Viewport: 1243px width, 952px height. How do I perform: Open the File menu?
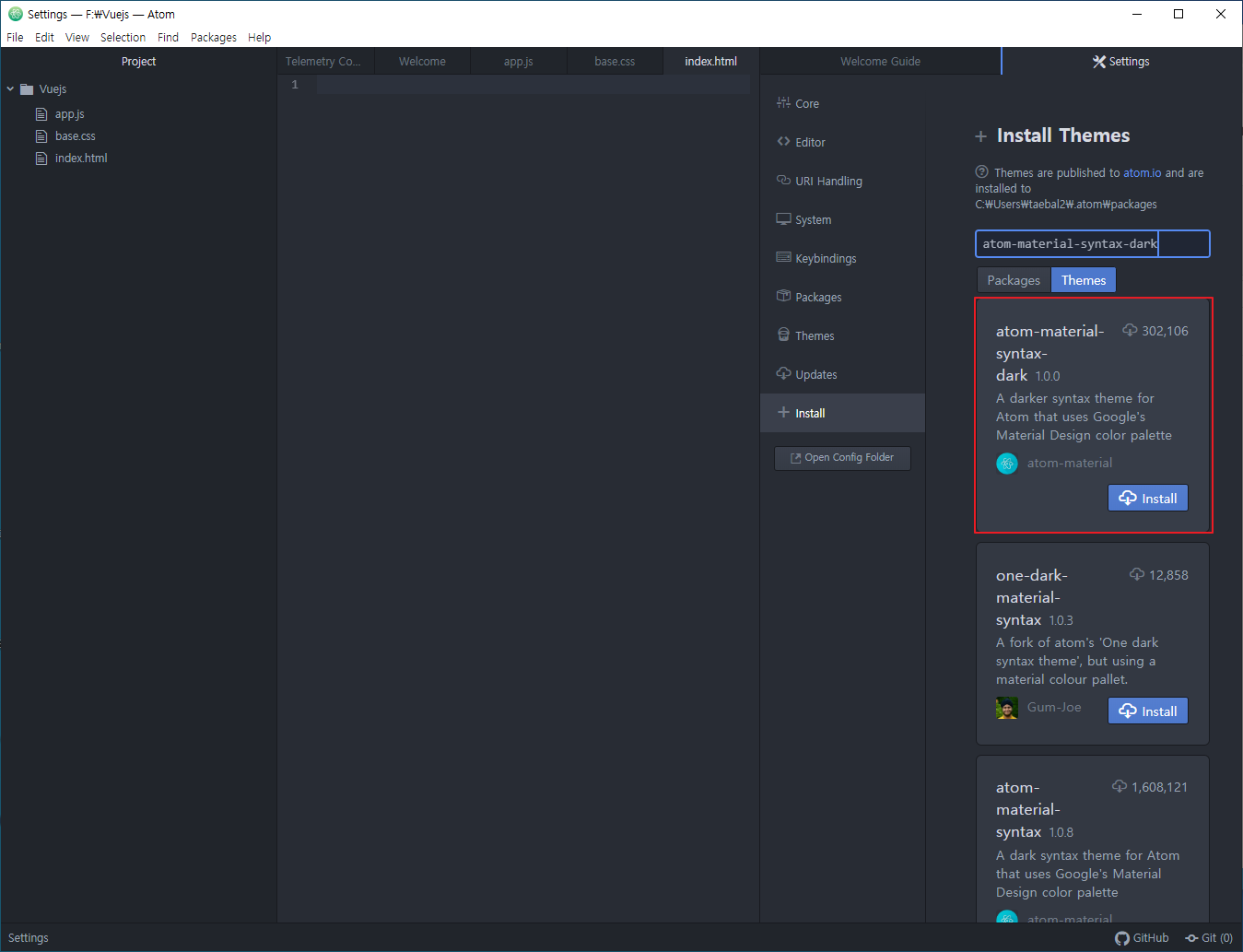click(x=15, y=38)
